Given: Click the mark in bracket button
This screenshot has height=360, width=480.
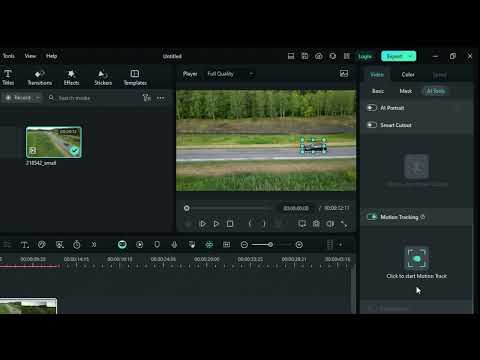Looking at the screenshot, I should point(250,224).
